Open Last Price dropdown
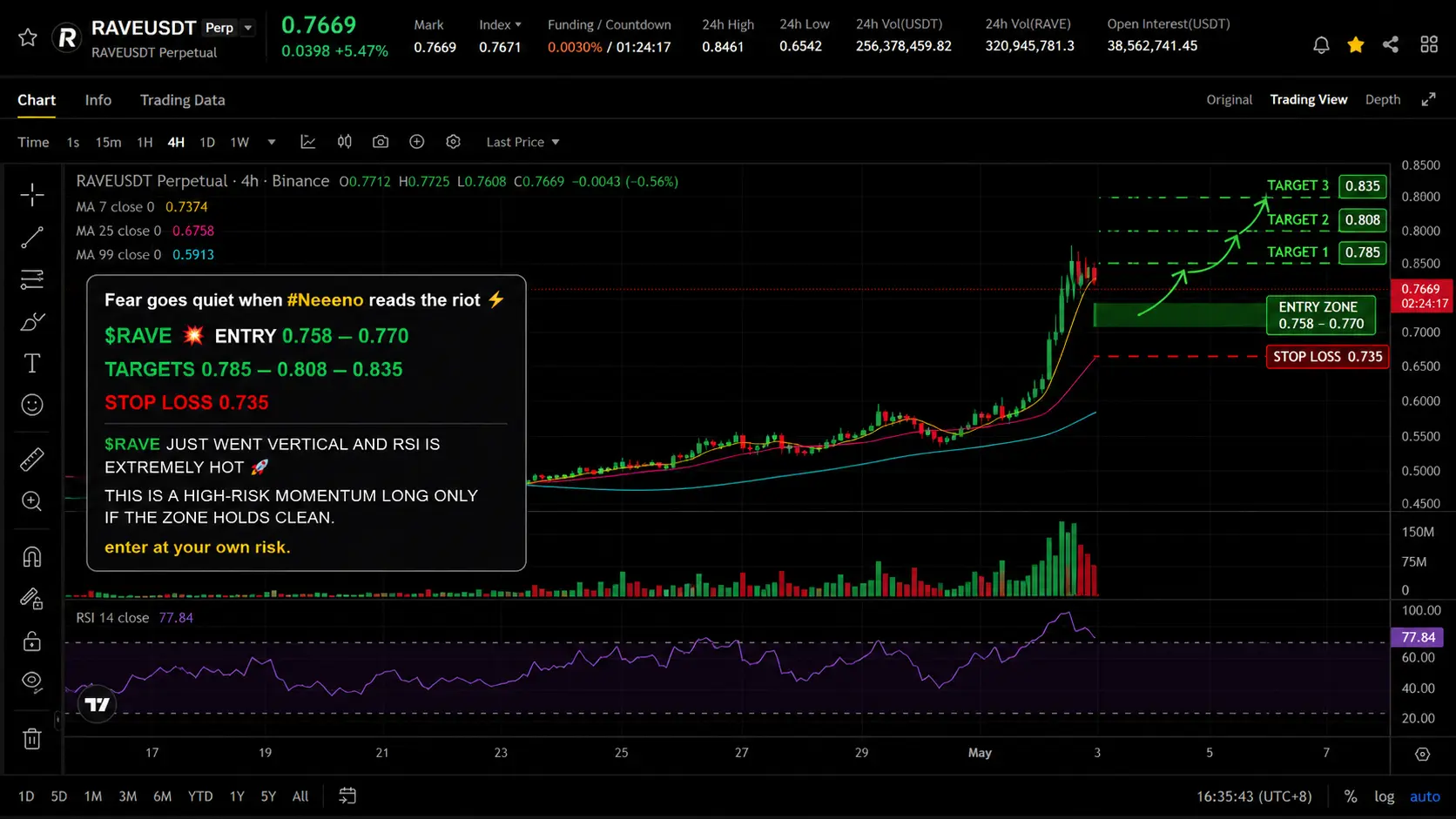The height and width of the screenshot is (819, 1456). point(522,142)
